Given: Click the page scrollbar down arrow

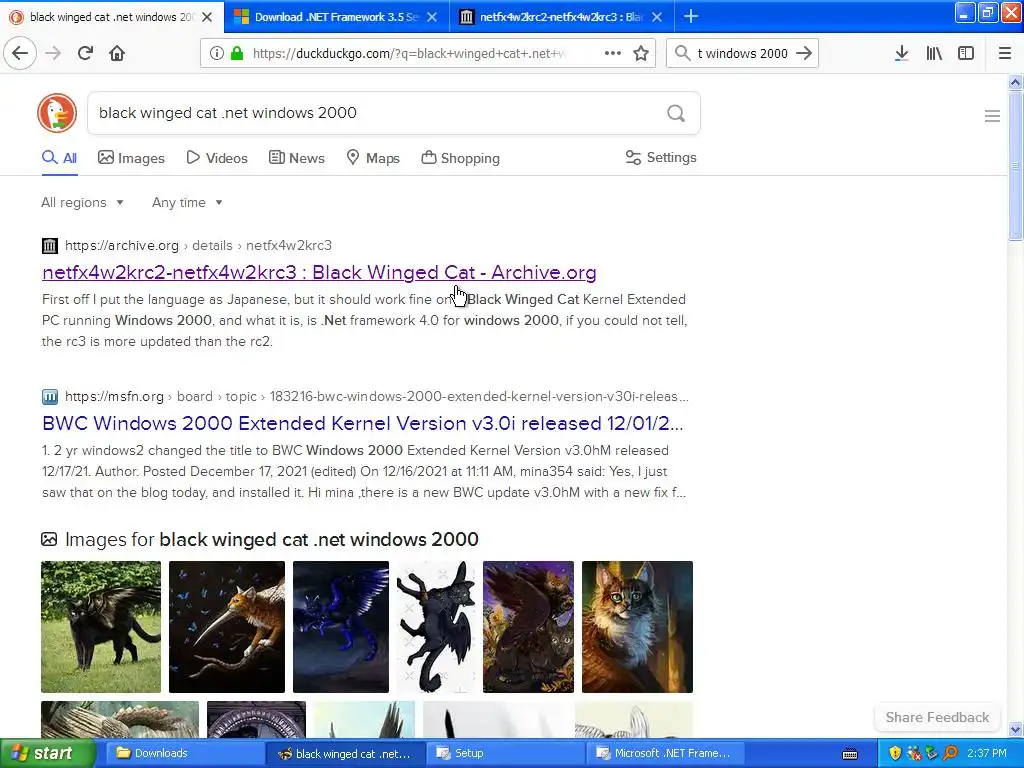Looking at the screenshot, I should tap(1016, 729).
